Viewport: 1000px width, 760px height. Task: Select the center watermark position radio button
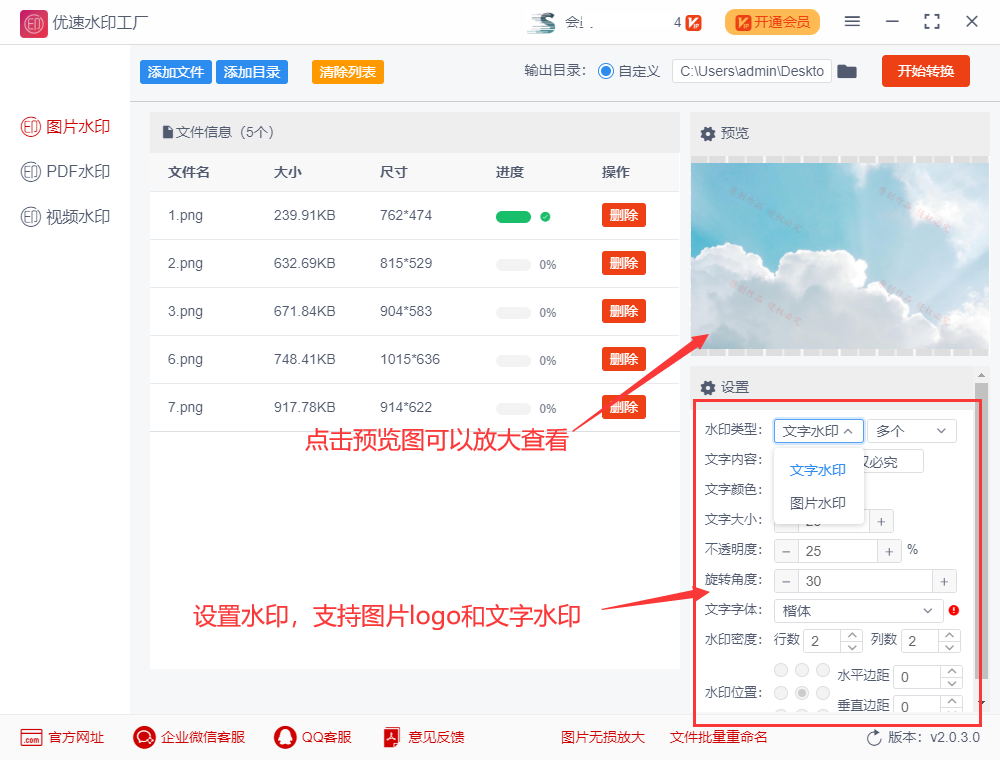801,693
